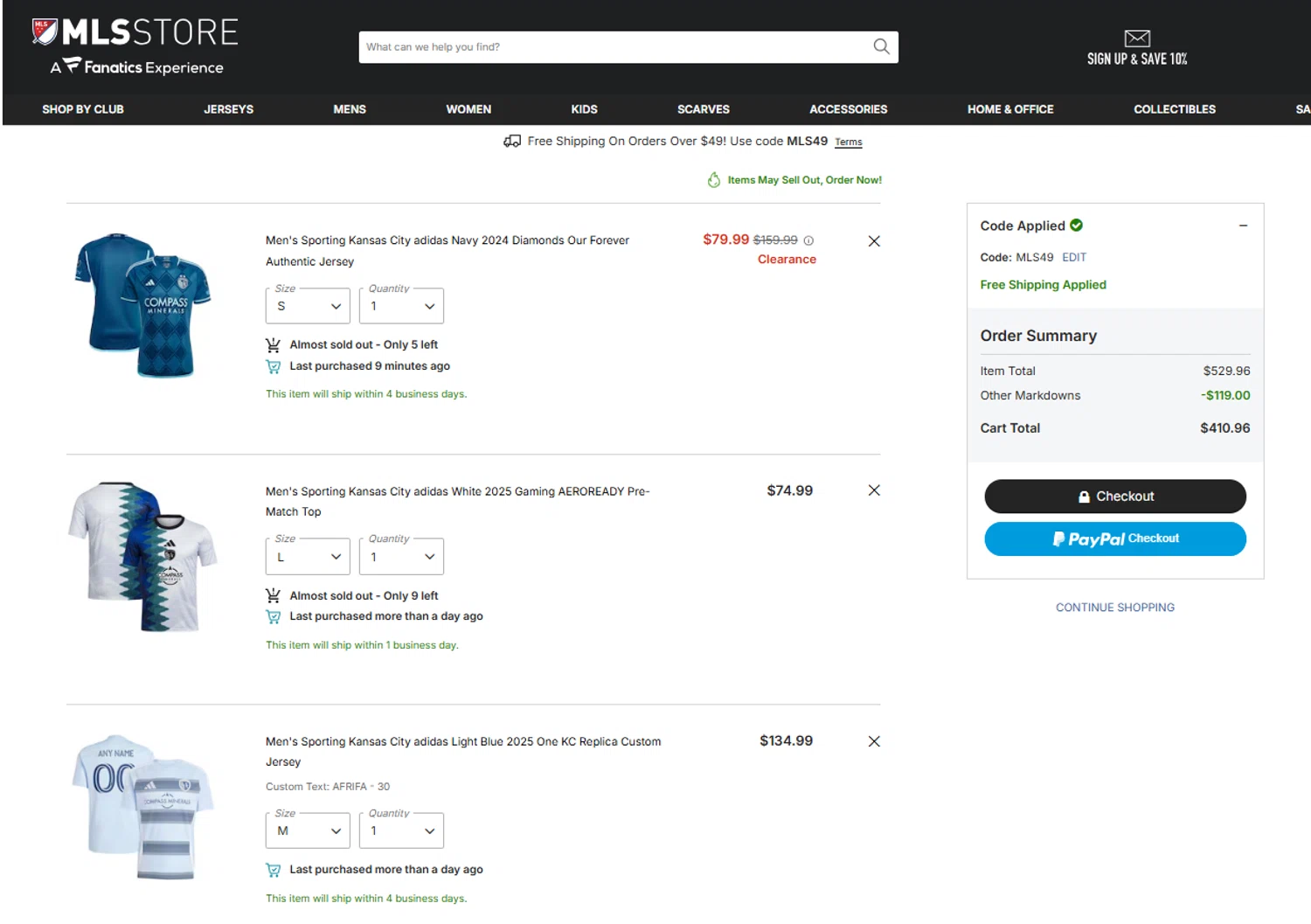Click the product search field
This screenshot has height=924, width=1311.
point(612,47)
